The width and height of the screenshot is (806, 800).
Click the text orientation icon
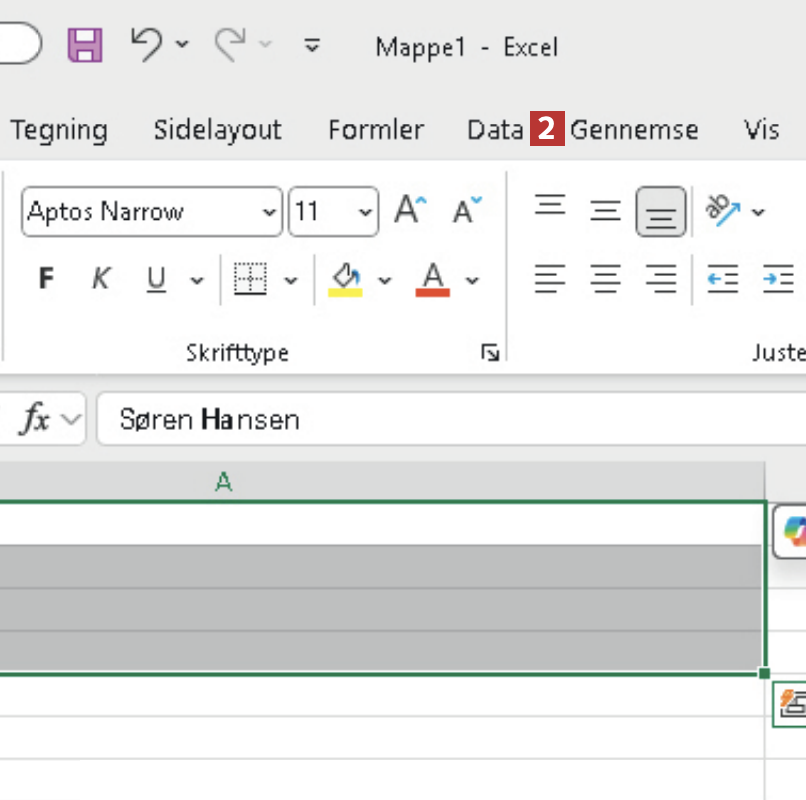tap(720, 210)
